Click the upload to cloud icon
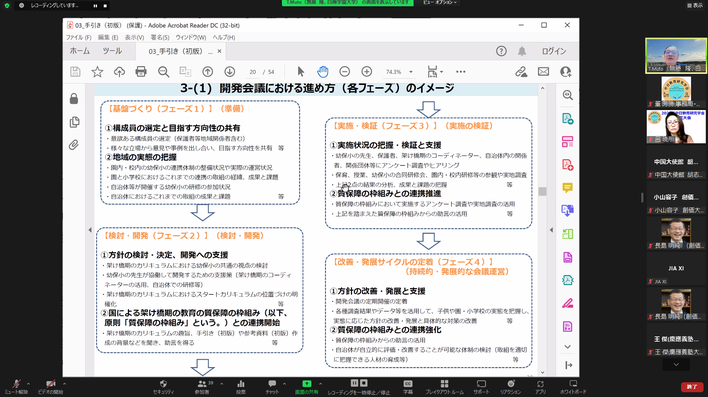Screen dimensions: 708x397 (119, 72)
